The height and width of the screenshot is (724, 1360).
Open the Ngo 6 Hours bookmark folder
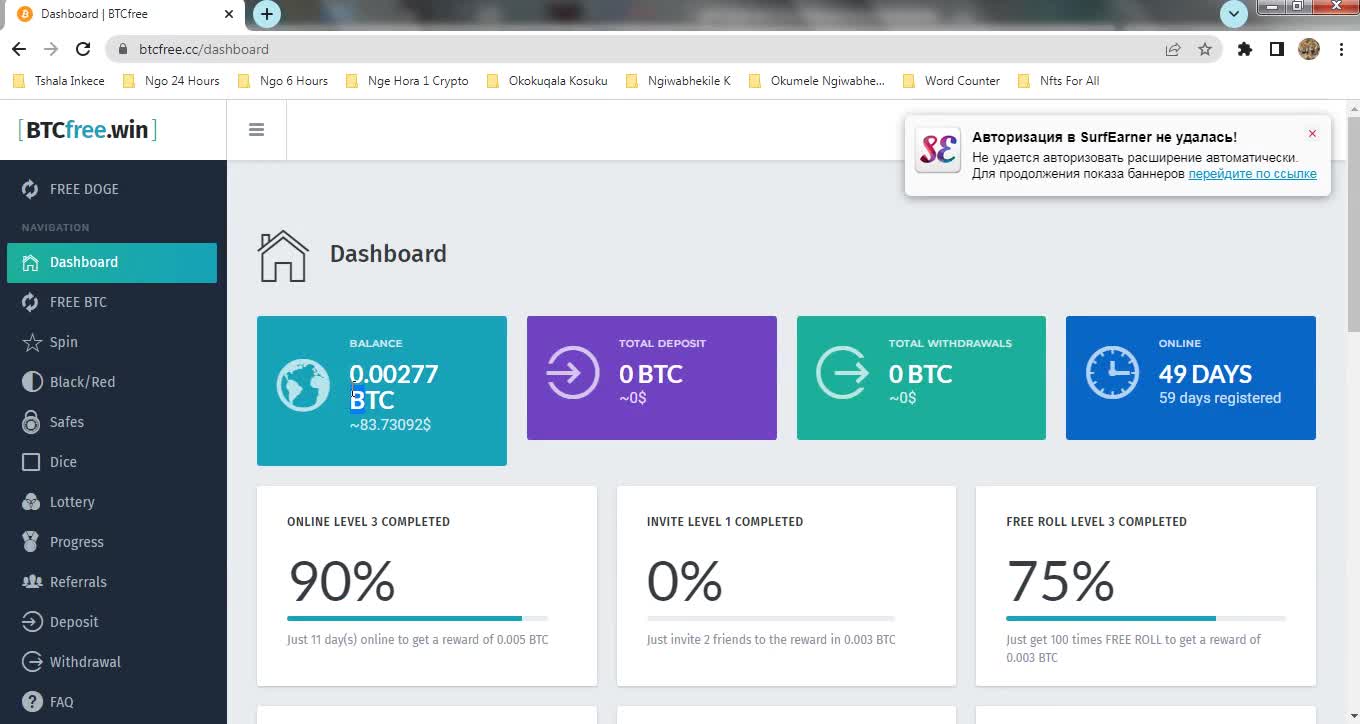(x=283, y=81)
